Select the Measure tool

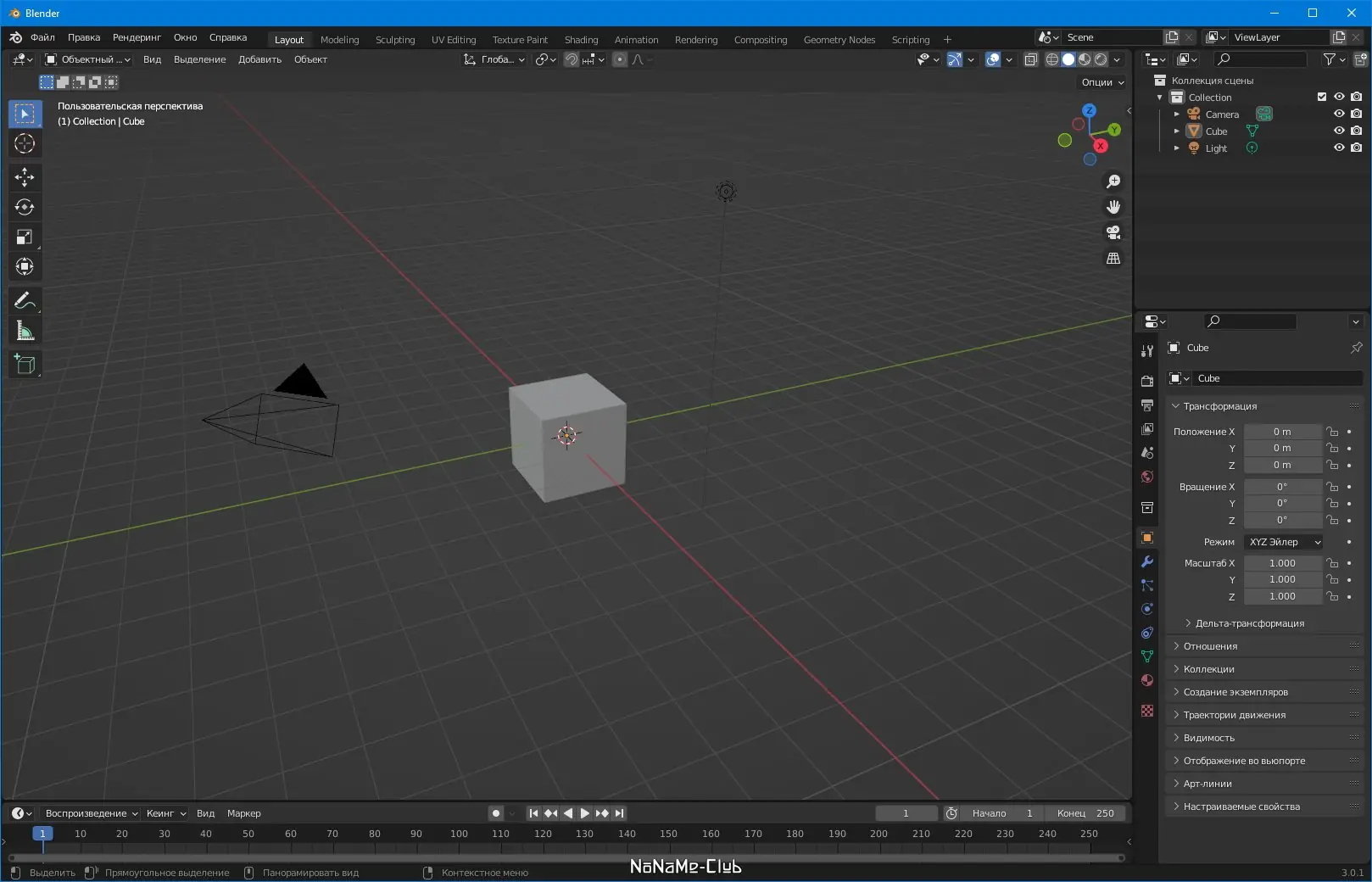(x=25, y=332)
